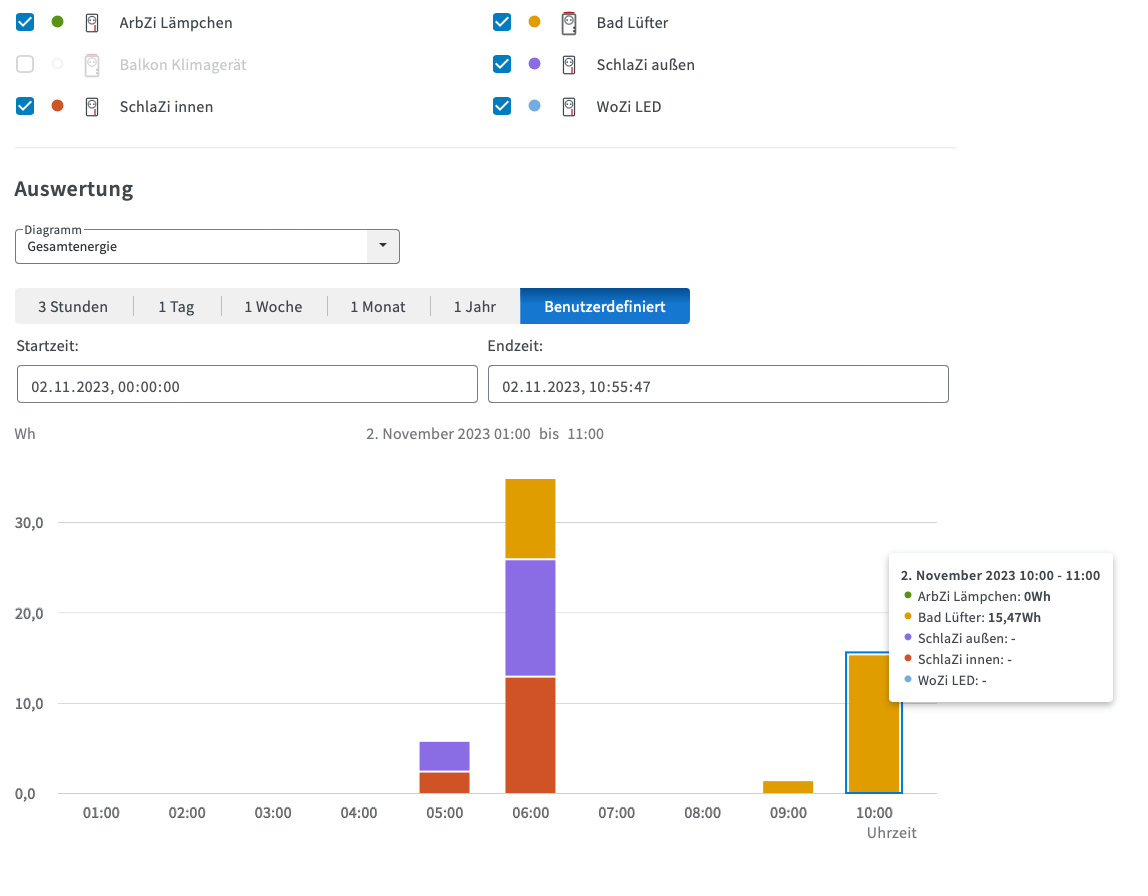Click the ArbZi Lämpchen smart plug icon
The image size is (1148, 896).
click(x=92, y=22)
